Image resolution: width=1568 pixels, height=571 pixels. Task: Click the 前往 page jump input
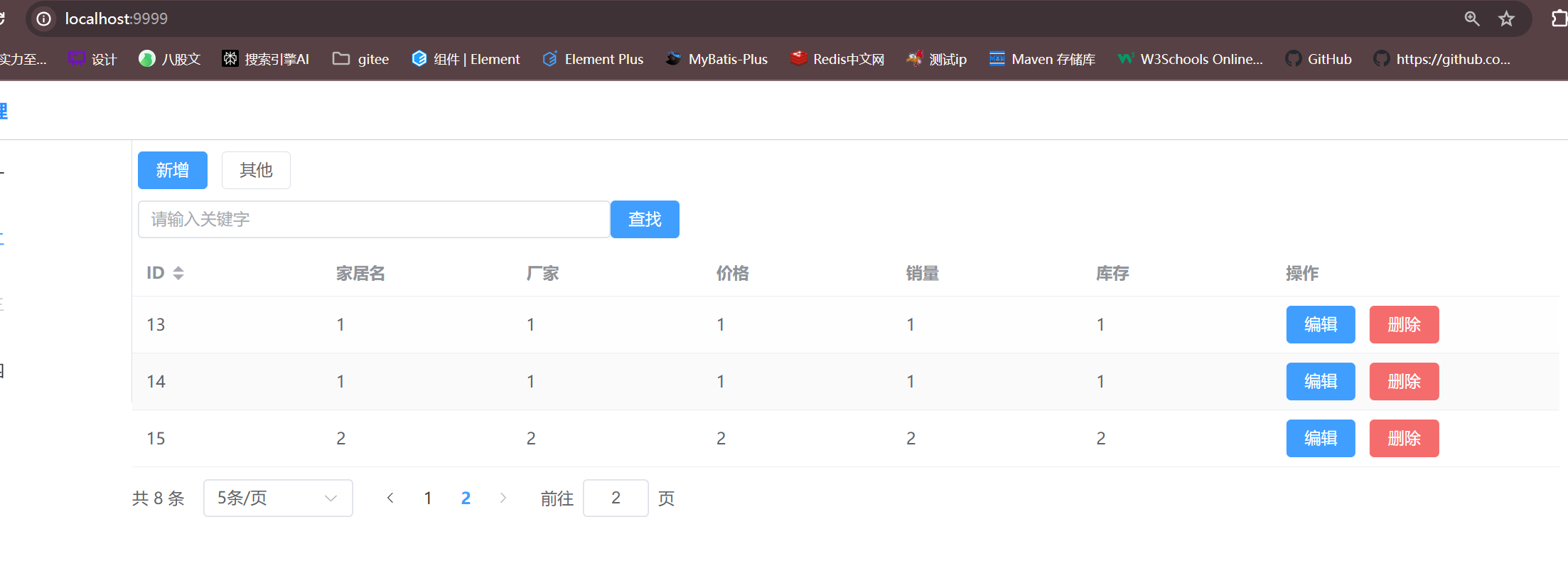616,498
